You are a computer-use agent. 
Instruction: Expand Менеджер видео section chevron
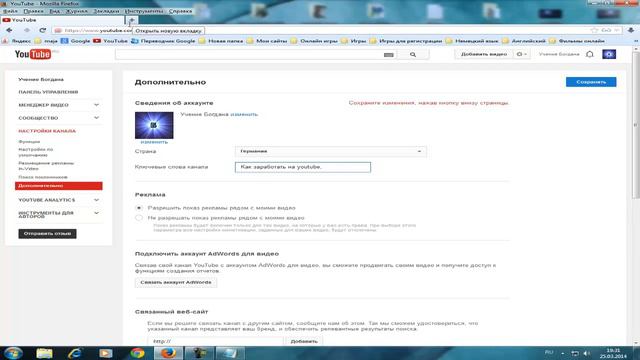[x=96, y=105]
